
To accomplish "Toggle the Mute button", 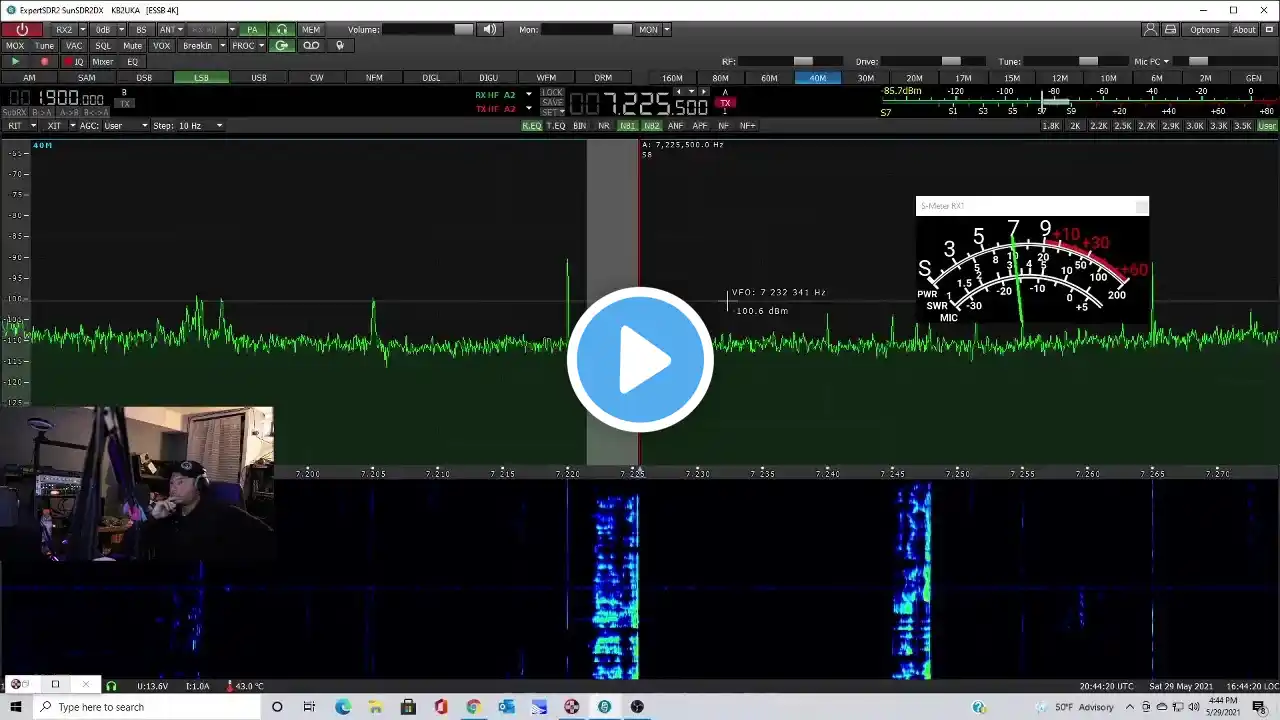I will 132,46.
